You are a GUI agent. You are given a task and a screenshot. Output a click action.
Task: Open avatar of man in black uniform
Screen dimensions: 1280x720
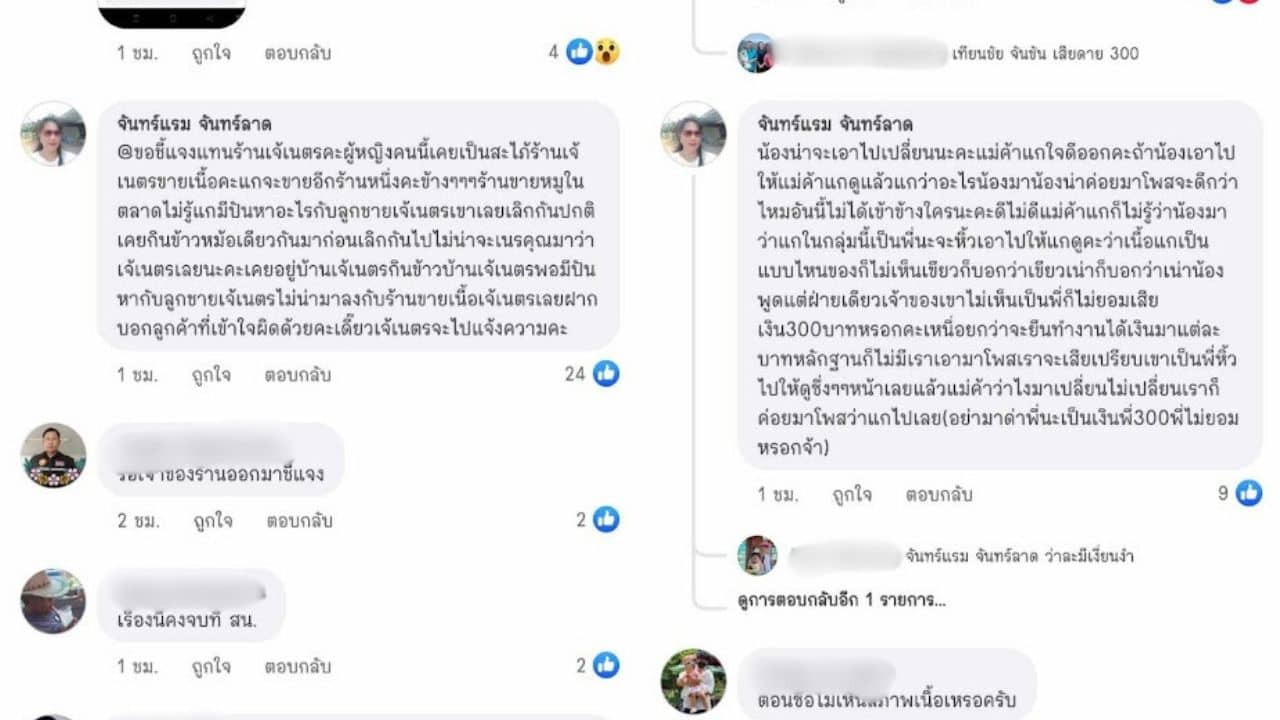[x=53, y=455]
